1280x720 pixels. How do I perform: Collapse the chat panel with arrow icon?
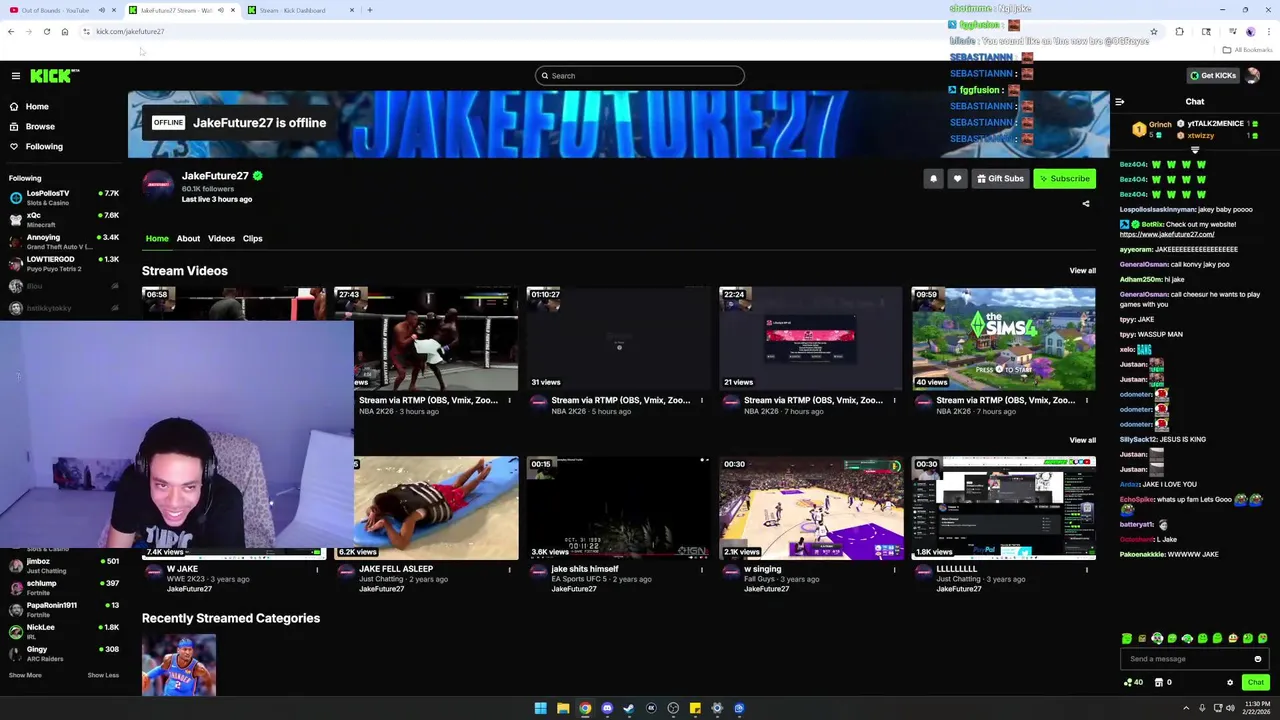tap(1120, 101)
